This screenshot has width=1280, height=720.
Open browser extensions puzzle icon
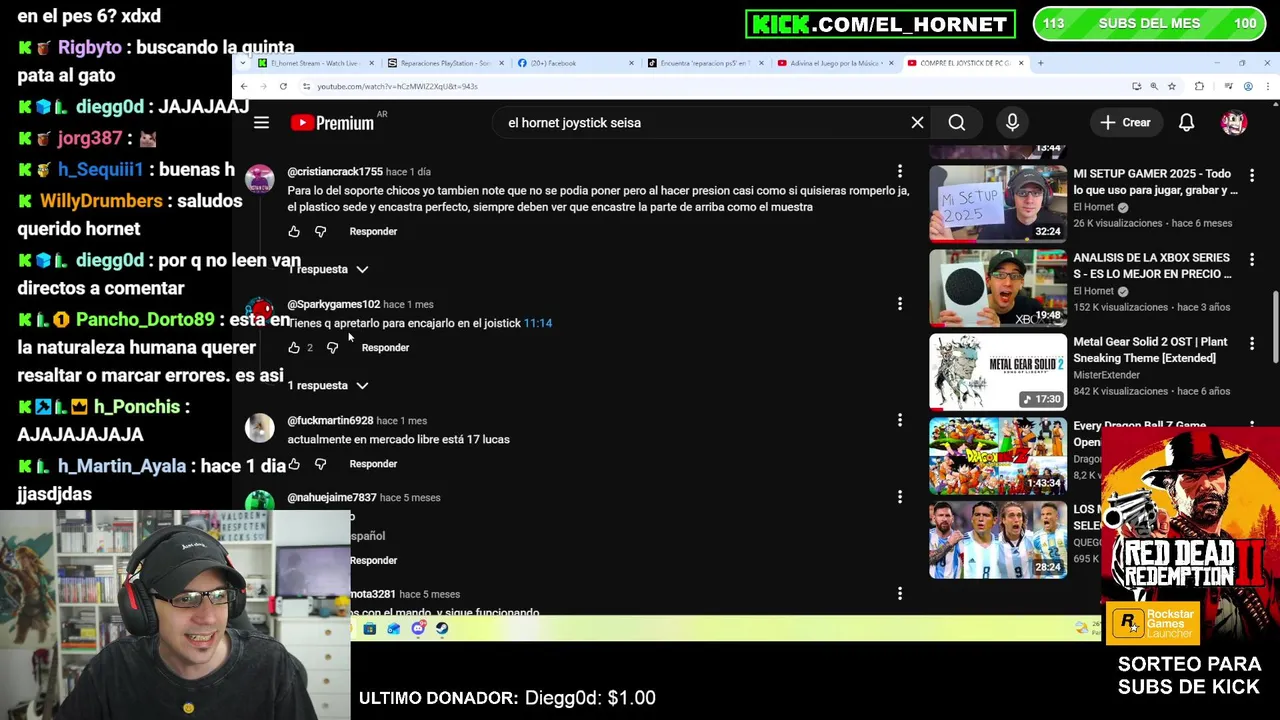point(1199,86)
